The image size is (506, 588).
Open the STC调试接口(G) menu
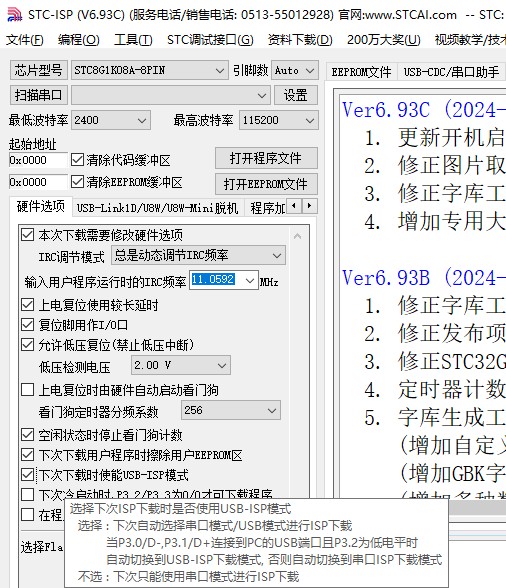coord(210,39)
